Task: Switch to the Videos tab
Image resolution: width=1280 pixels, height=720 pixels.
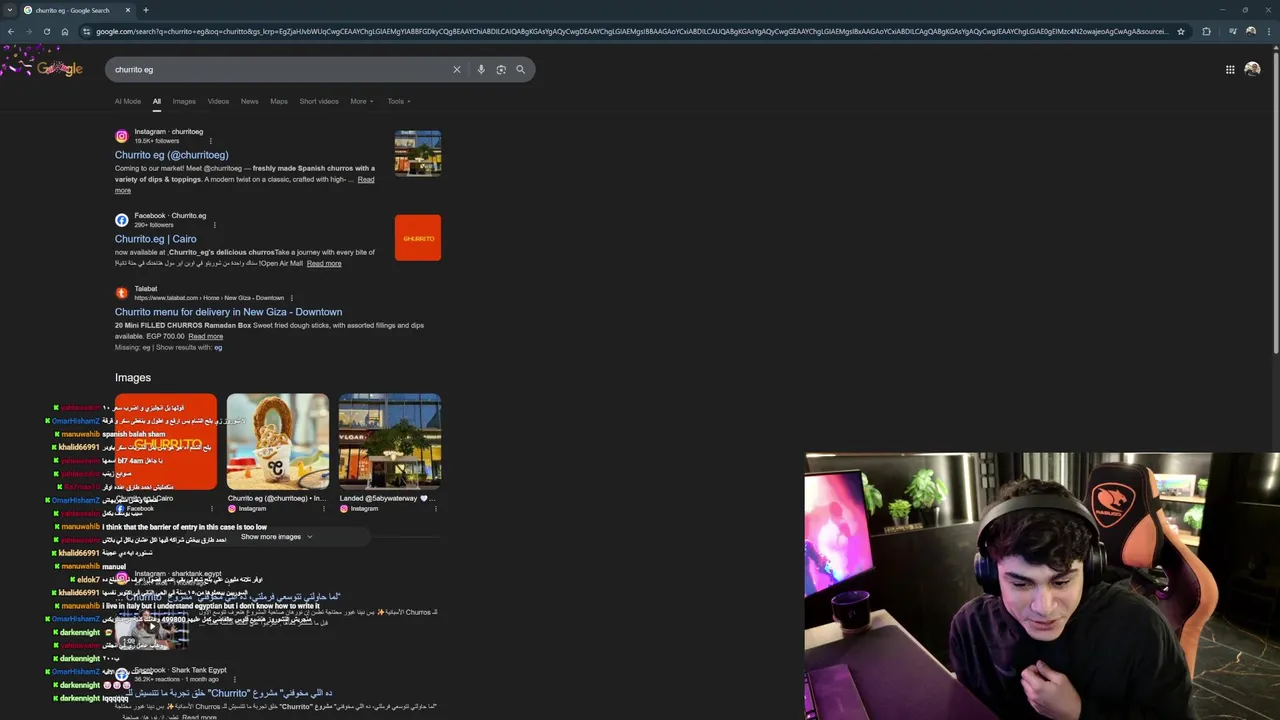Action: pos(218,101)
